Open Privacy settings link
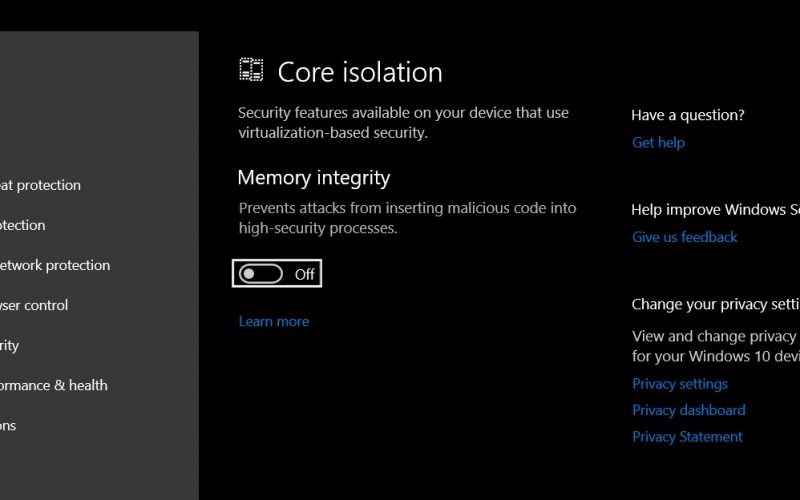This screenshot has width=800, height=500. point(680,384)
